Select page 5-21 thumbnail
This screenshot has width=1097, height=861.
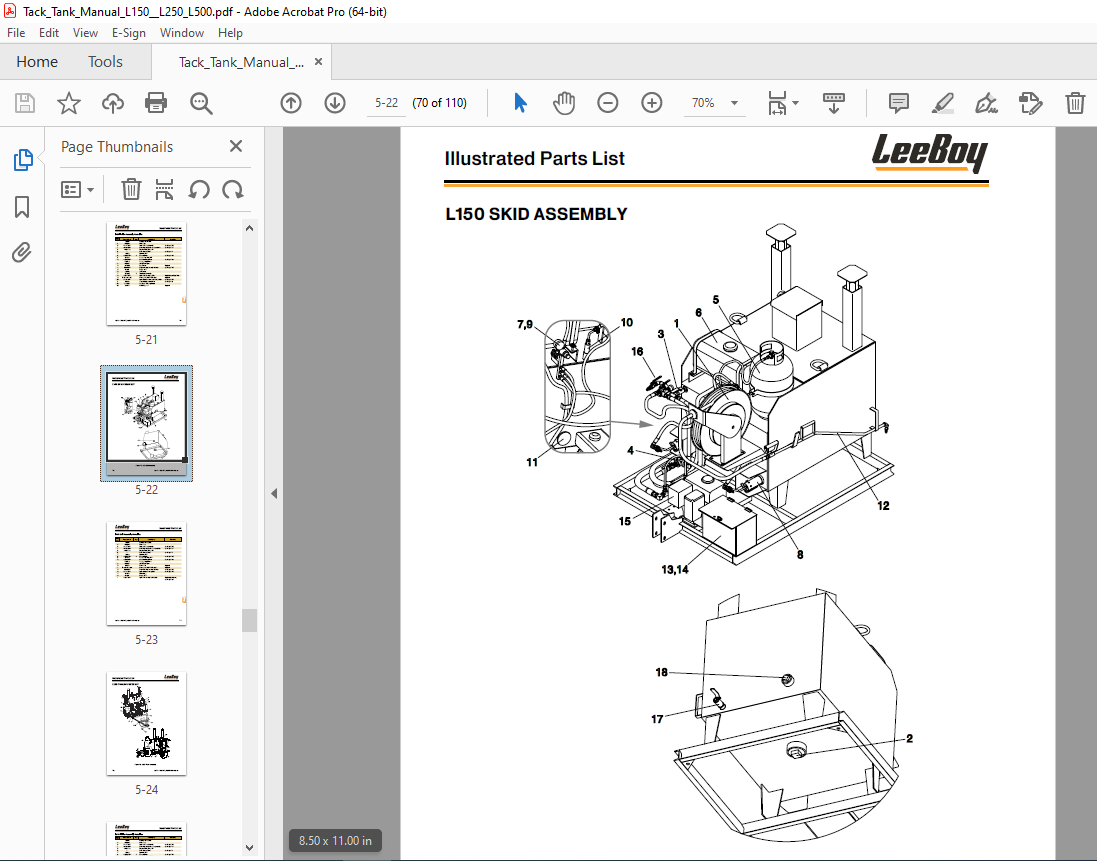pos(146,273)
